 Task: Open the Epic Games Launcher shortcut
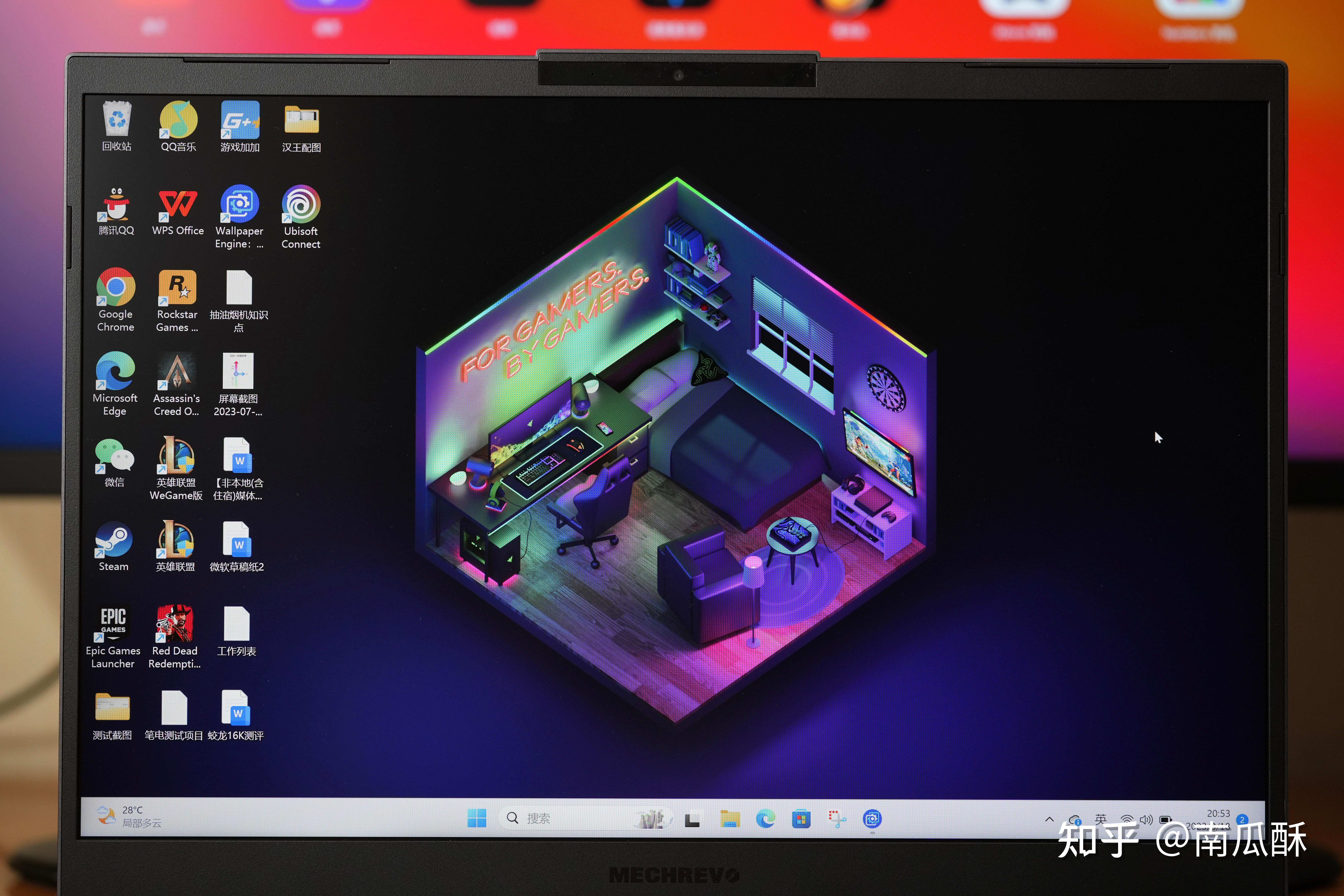click(x=113, y=637)
